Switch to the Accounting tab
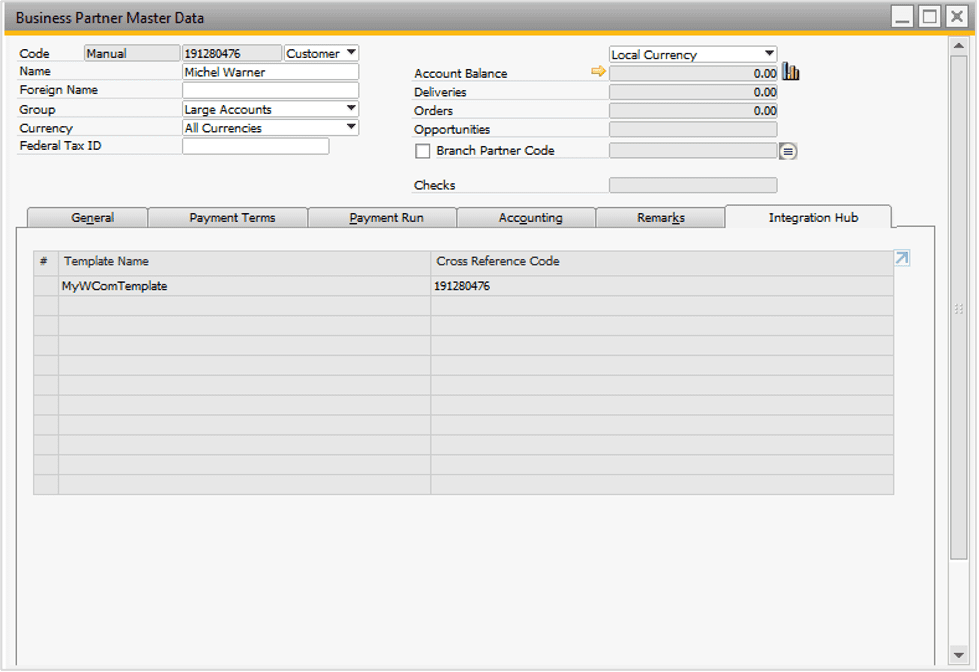Viewport: 979px width, 672px height. pyautogui.click(x=526, y=218)
